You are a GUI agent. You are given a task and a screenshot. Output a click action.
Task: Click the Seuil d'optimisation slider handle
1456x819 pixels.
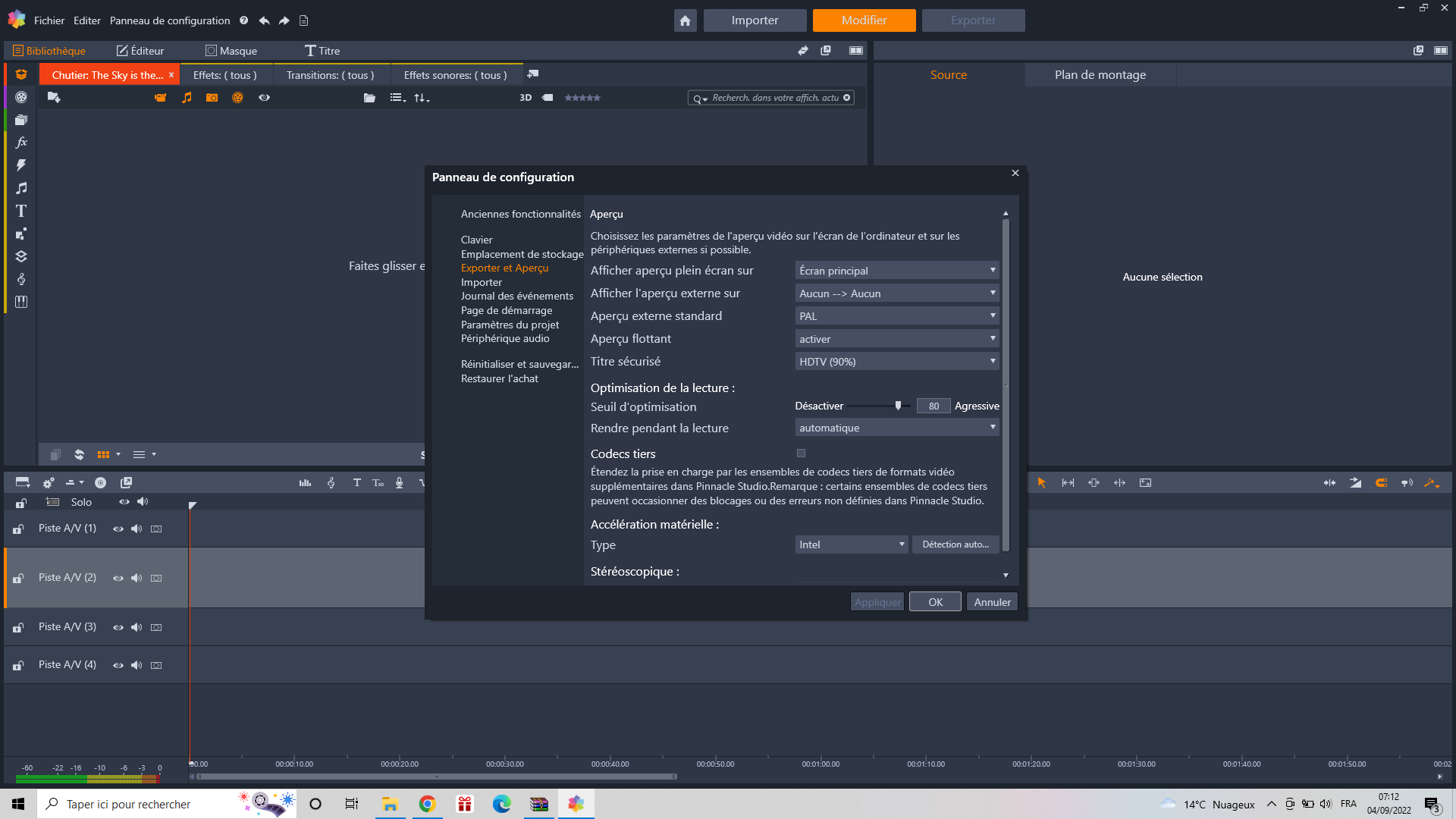point(898,406)
